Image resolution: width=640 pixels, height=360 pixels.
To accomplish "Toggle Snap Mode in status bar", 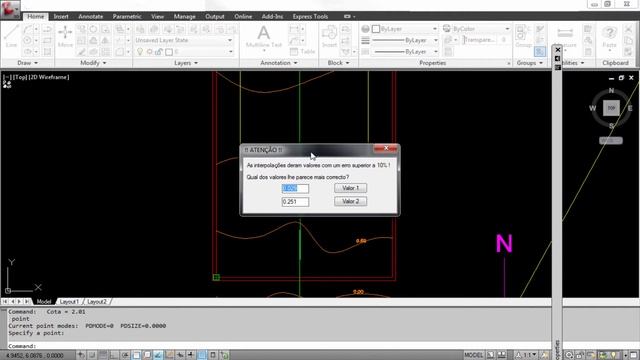I will click(92, 355).
